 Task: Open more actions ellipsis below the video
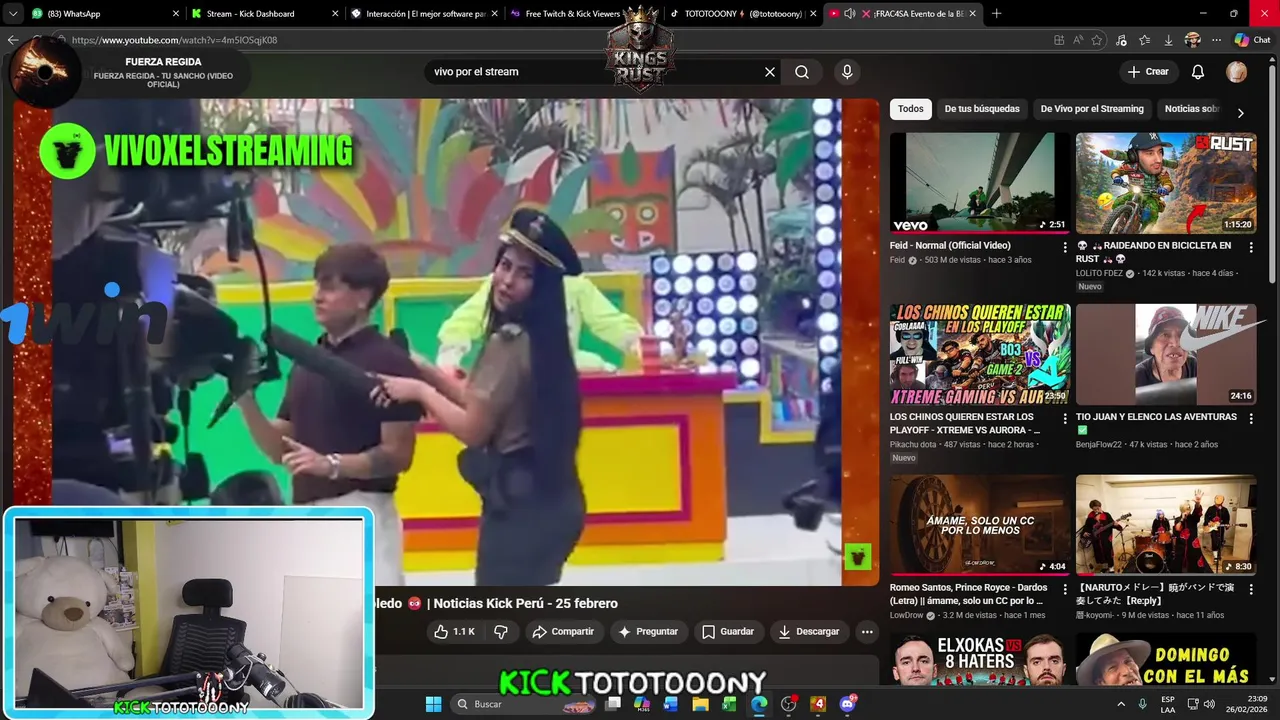(x=867, y=632)
